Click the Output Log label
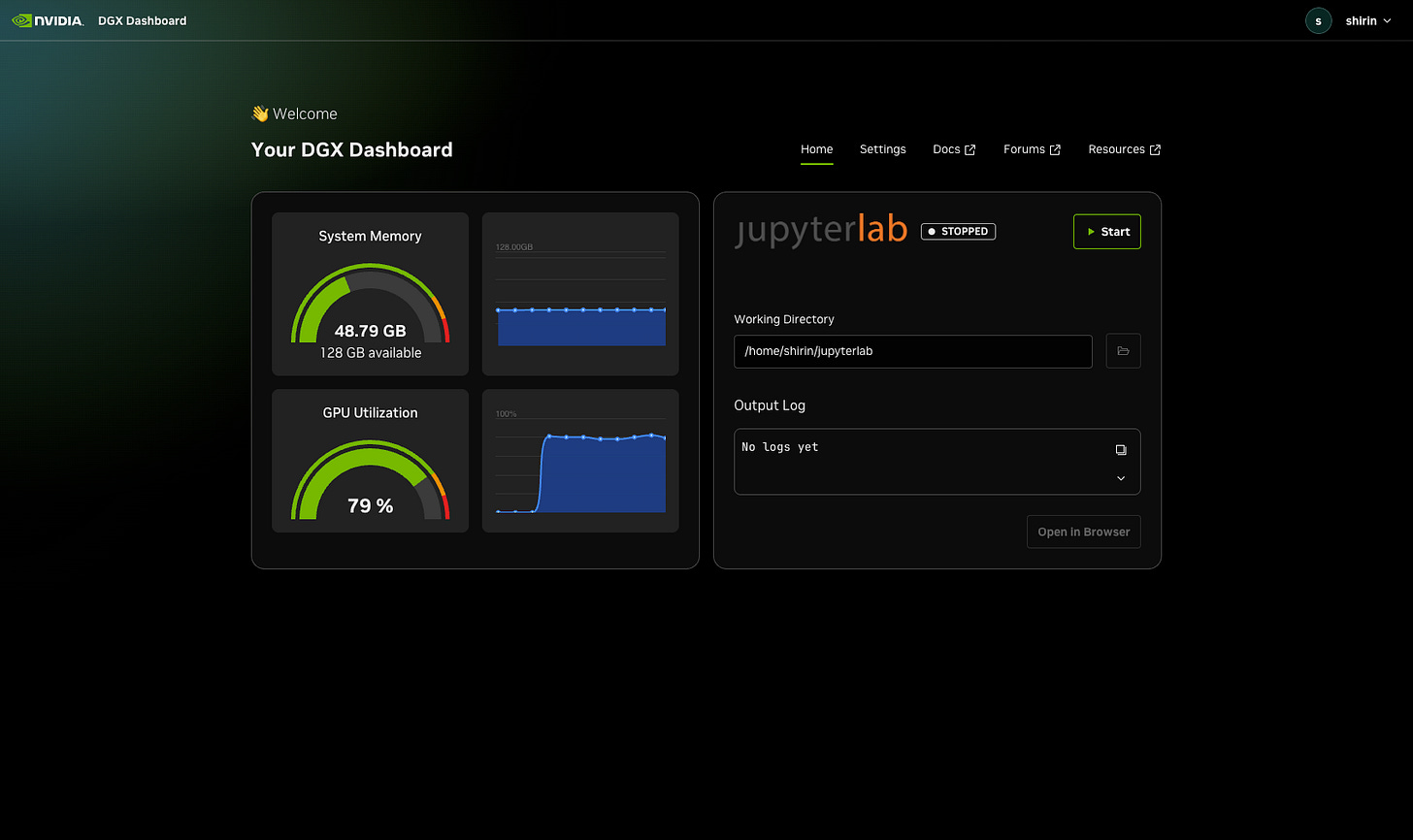Image resolution: width=1413 pixels, height=840 pixels. [770, 405]
